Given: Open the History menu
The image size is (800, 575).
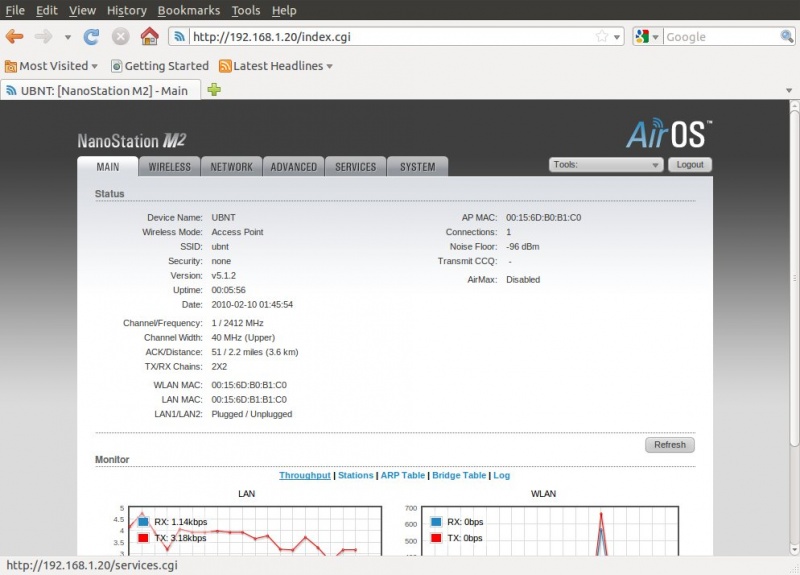Looking at the screenshot, I should 127,10.
